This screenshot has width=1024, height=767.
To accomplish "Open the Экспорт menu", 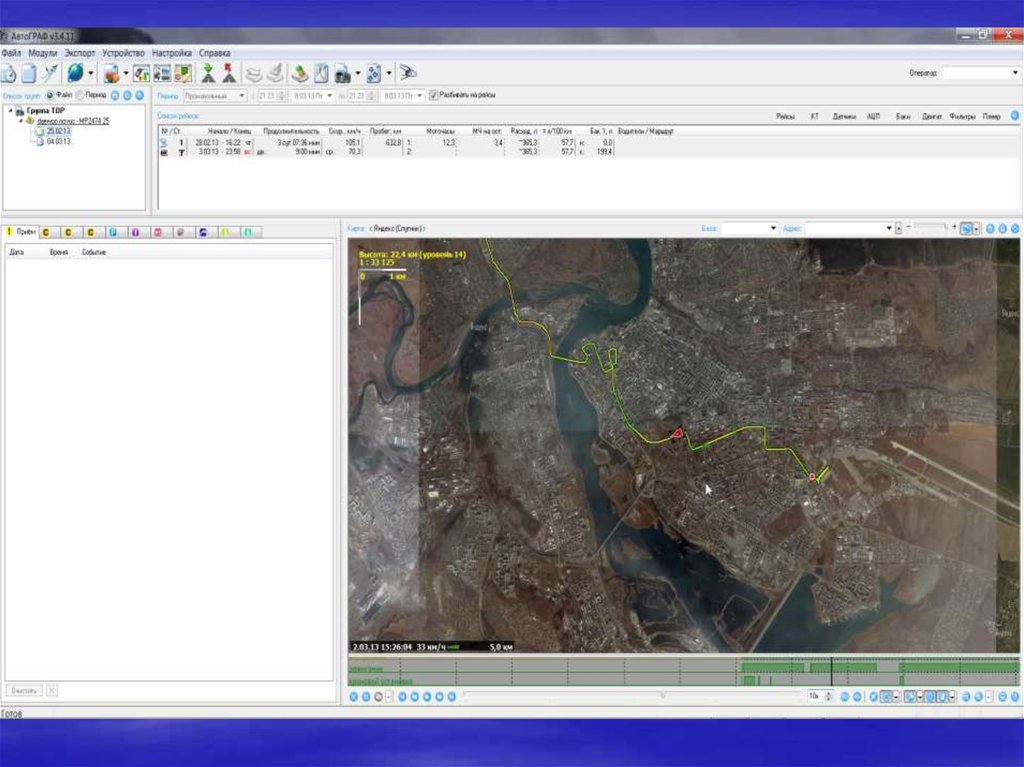I will 79,52.
